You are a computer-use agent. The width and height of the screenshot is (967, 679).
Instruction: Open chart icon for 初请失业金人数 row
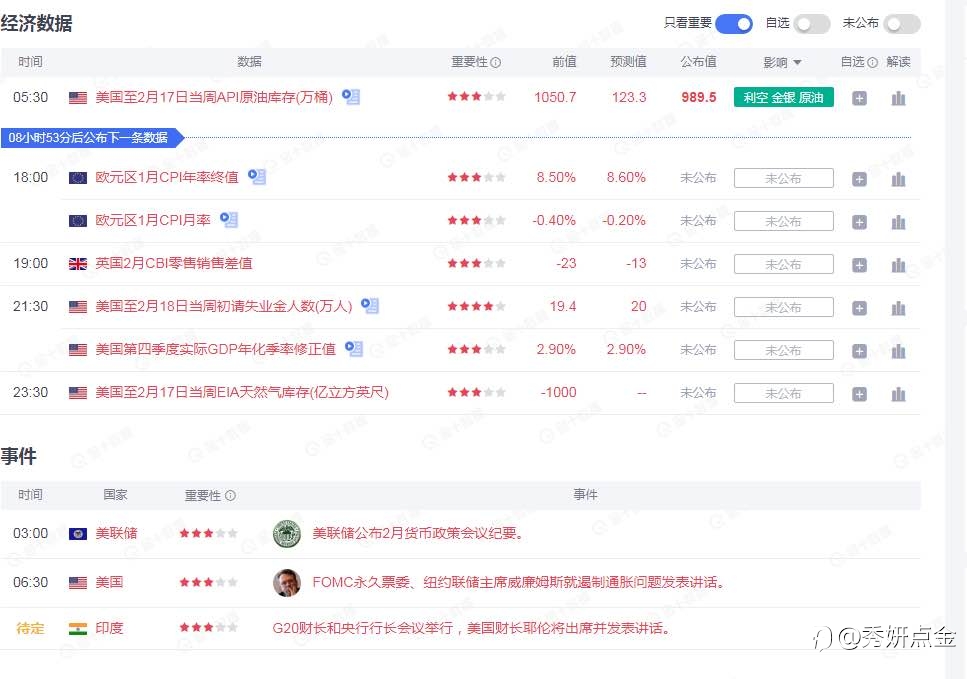899,308
